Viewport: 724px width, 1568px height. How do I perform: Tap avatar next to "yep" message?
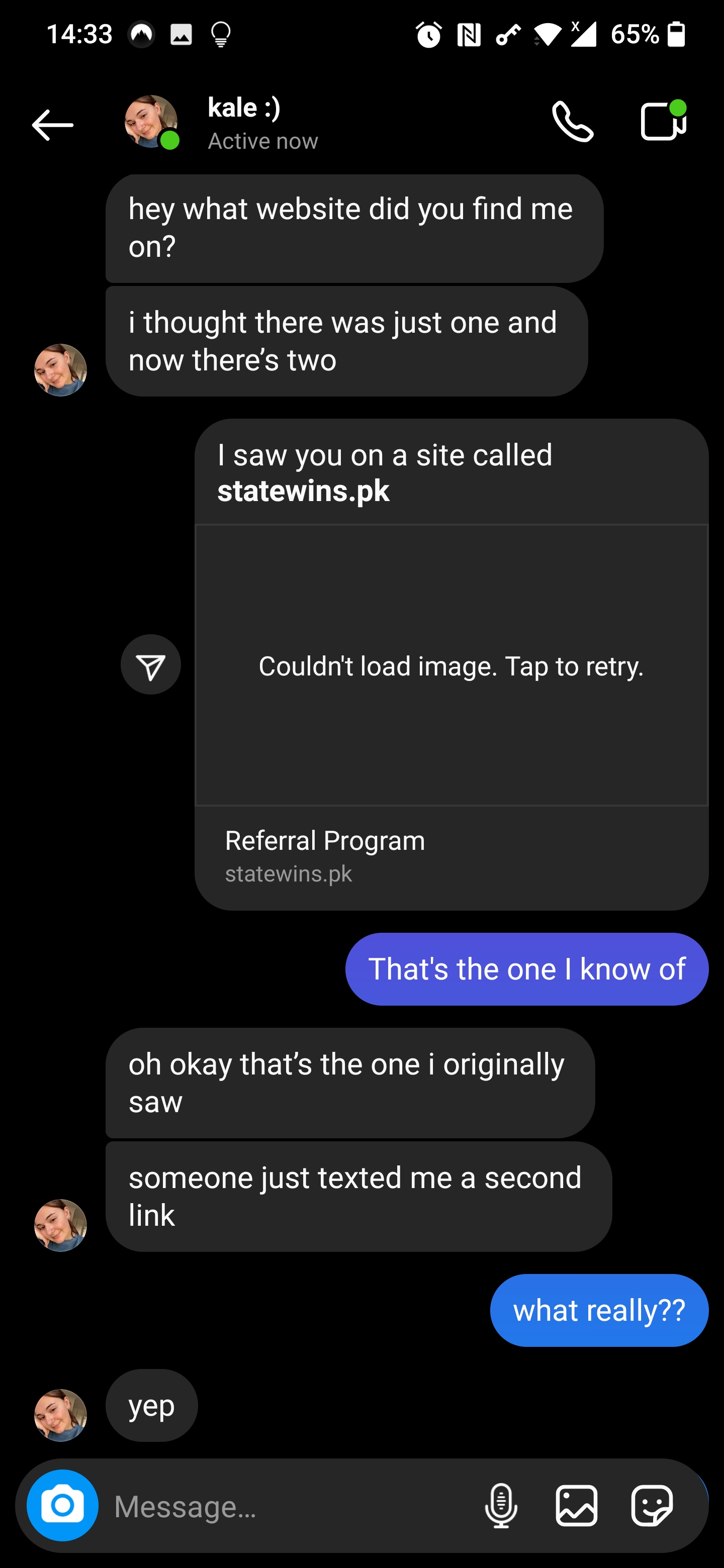(x=60, y=1415)
